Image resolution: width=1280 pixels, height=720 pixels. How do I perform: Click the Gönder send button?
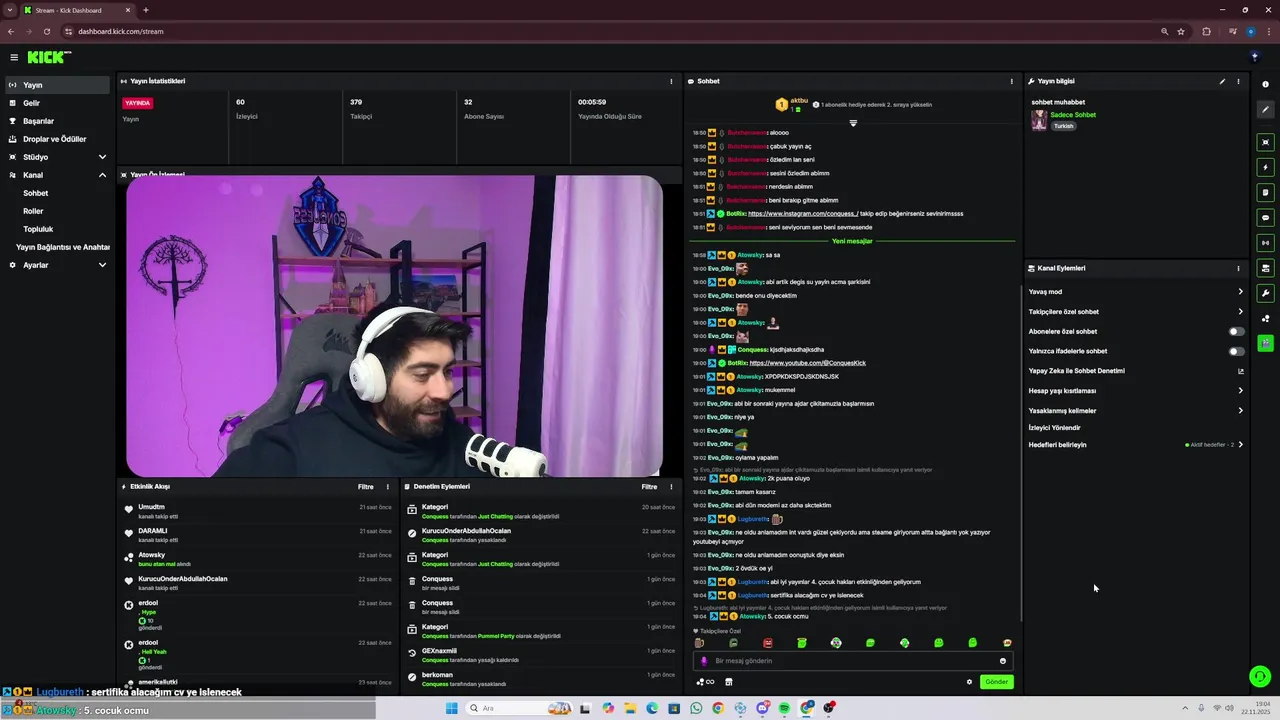[997, 682]
